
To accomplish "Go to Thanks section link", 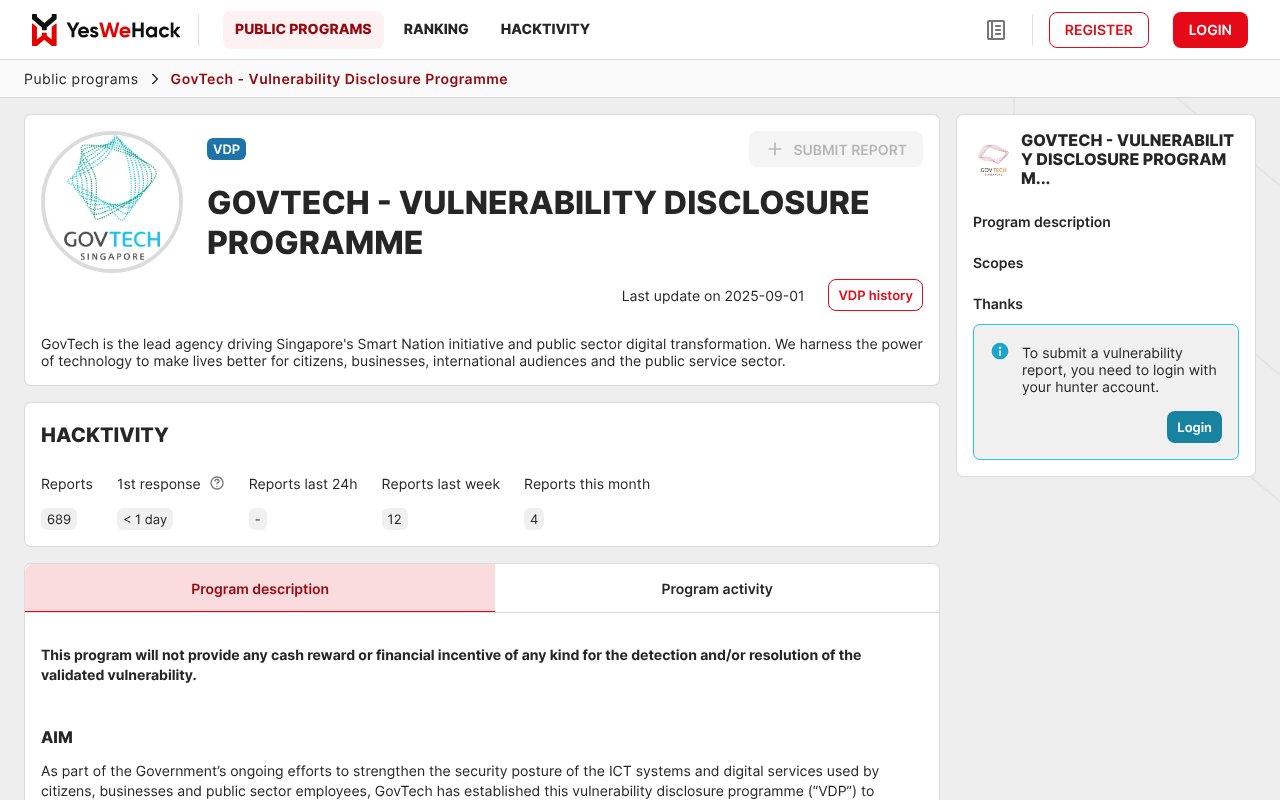I will pos(998,304).
